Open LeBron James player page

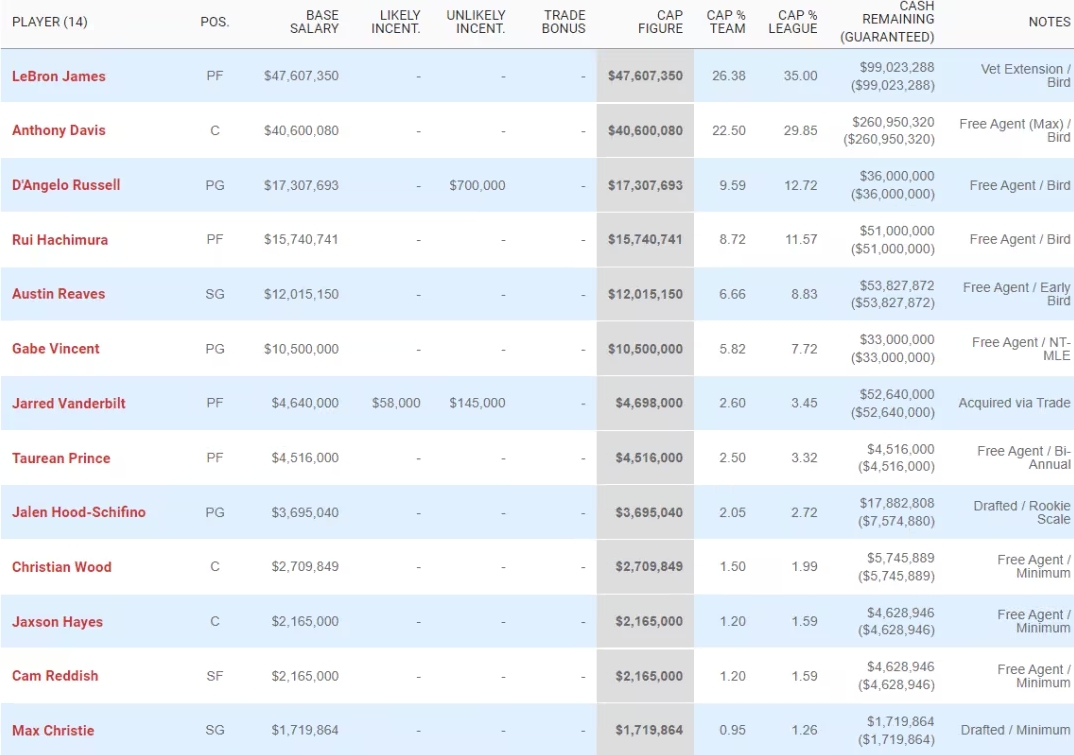59,76
